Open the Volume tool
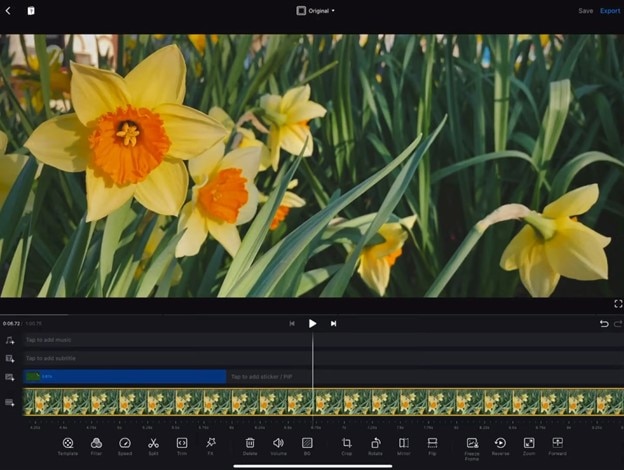This screenshot has width=624, height=470. 278,446
